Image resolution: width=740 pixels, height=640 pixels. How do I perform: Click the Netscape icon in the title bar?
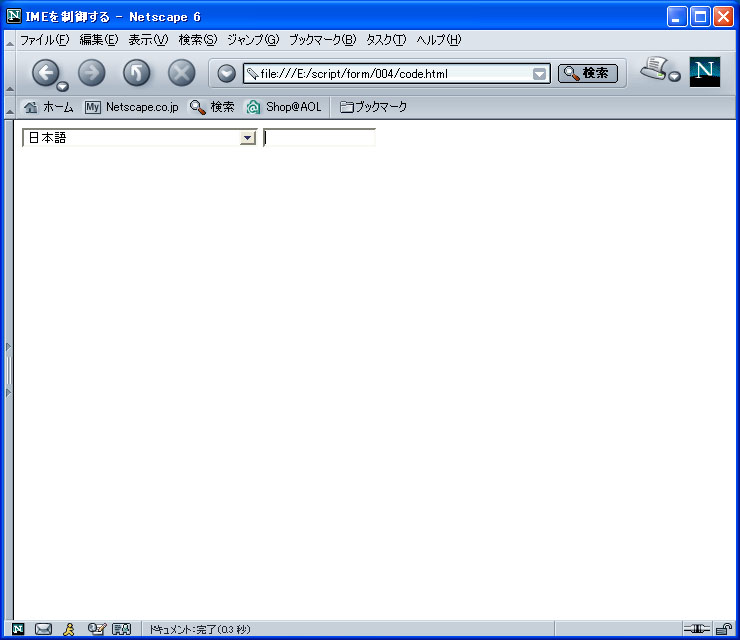pyautogui.click(x=14, y=16)
